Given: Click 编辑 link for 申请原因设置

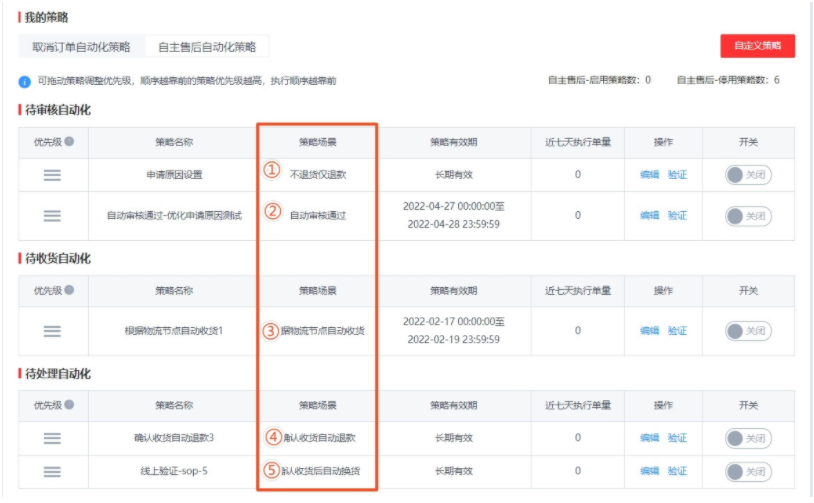Looking at the screenshot, I should coord(649,174).
